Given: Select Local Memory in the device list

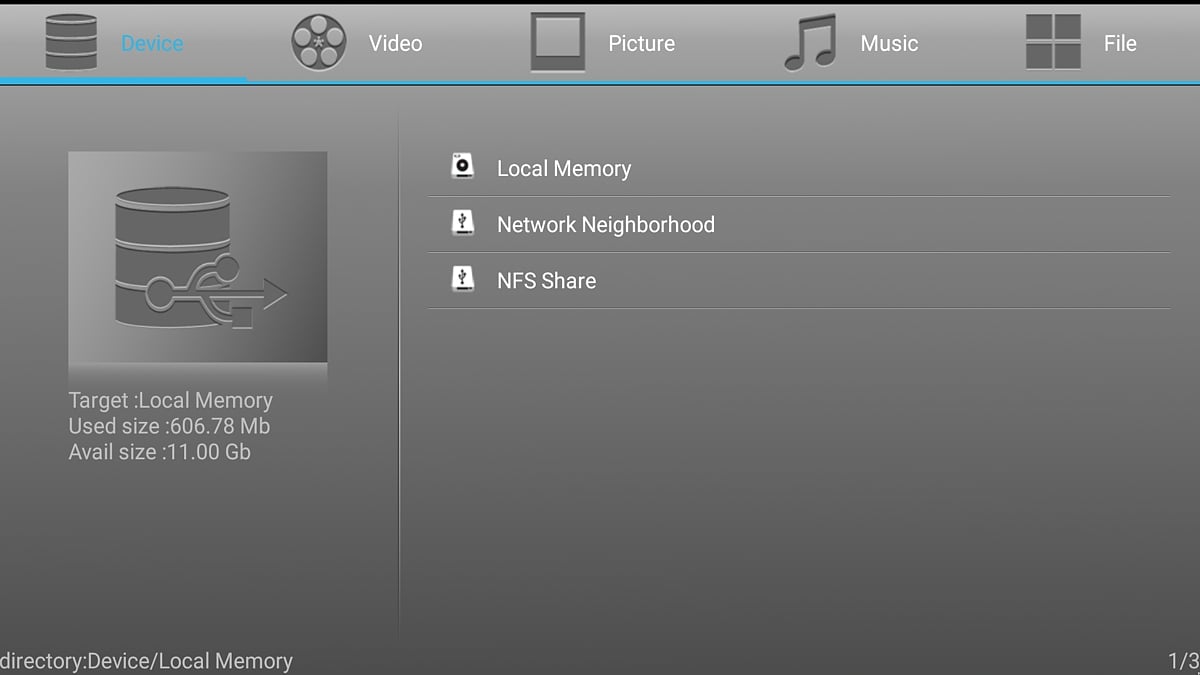Looking at the screenshot, I should point(564,169).
